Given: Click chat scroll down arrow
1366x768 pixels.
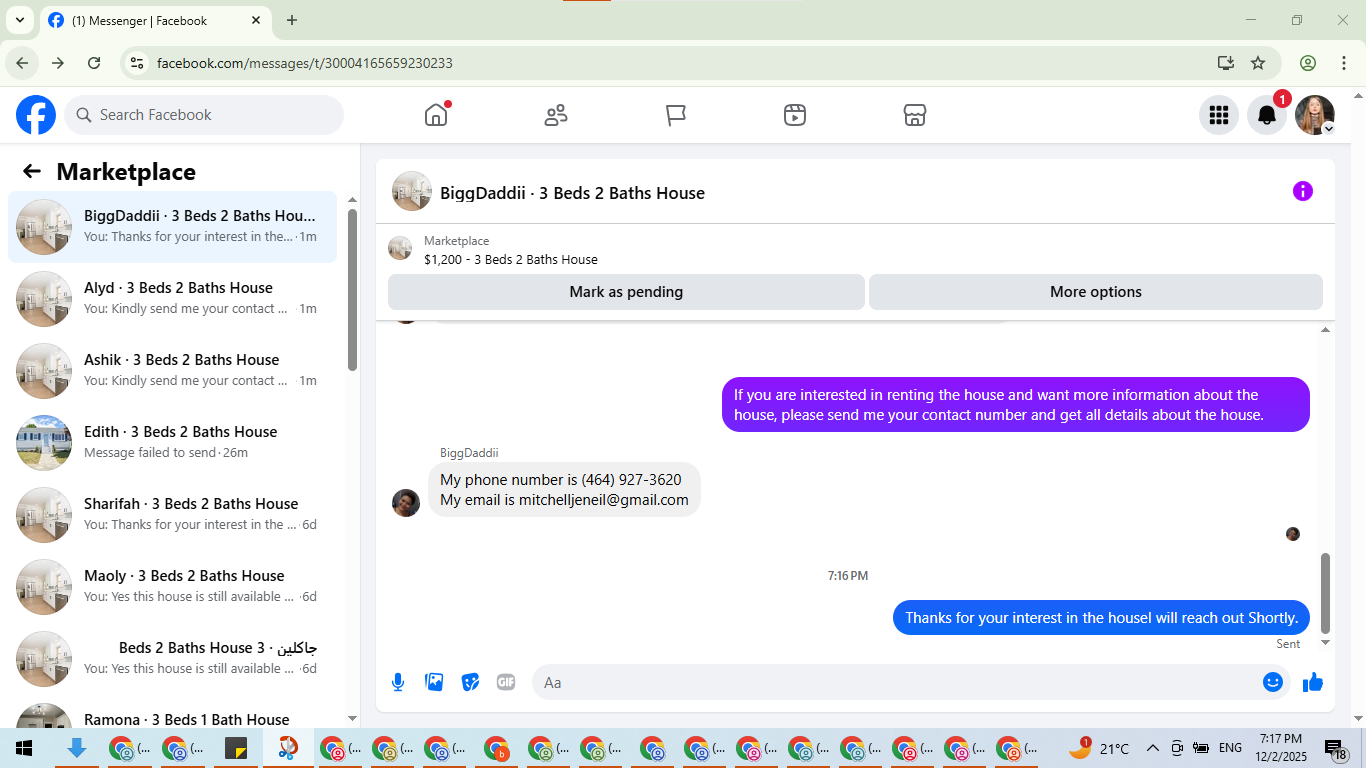Looking at the screenshot, I should [x=1326, y=643].
